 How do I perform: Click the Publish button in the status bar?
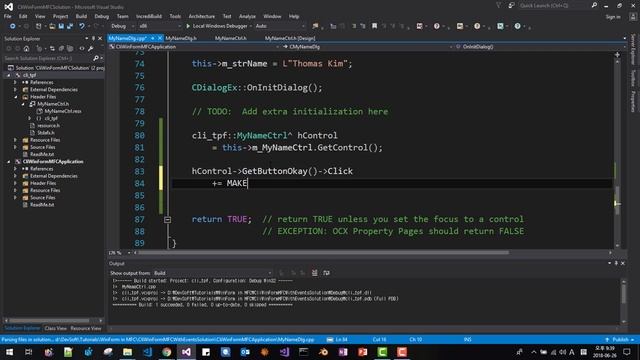pyautogui.click(x=620, y=340)
